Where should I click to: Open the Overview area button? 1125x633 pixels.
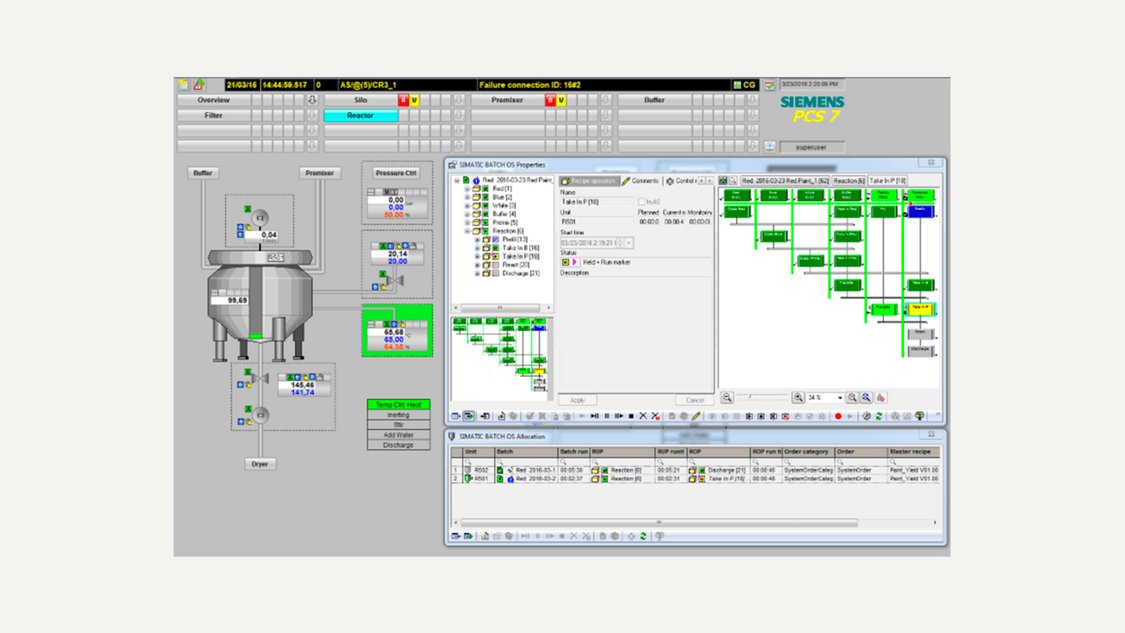click(x=214, y=100)
